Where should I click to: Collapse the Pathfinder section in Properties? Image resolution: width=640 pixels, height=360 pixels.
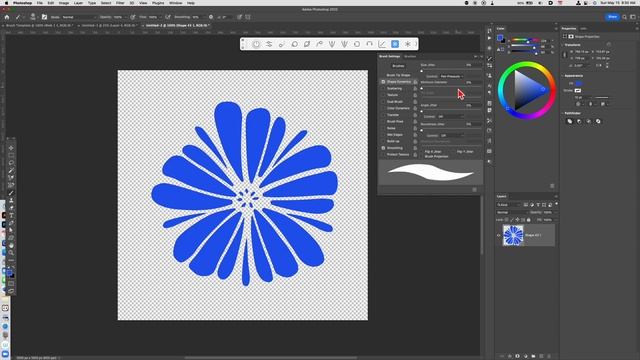[x=563, y=113]
